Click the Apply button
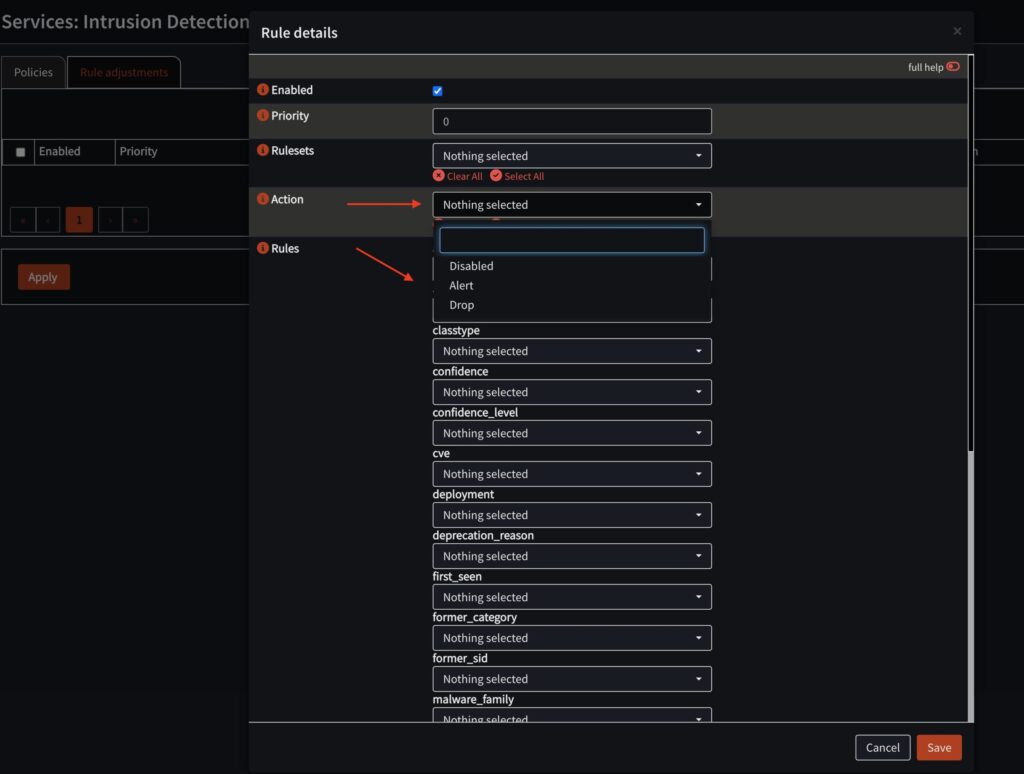 (43, 277)
